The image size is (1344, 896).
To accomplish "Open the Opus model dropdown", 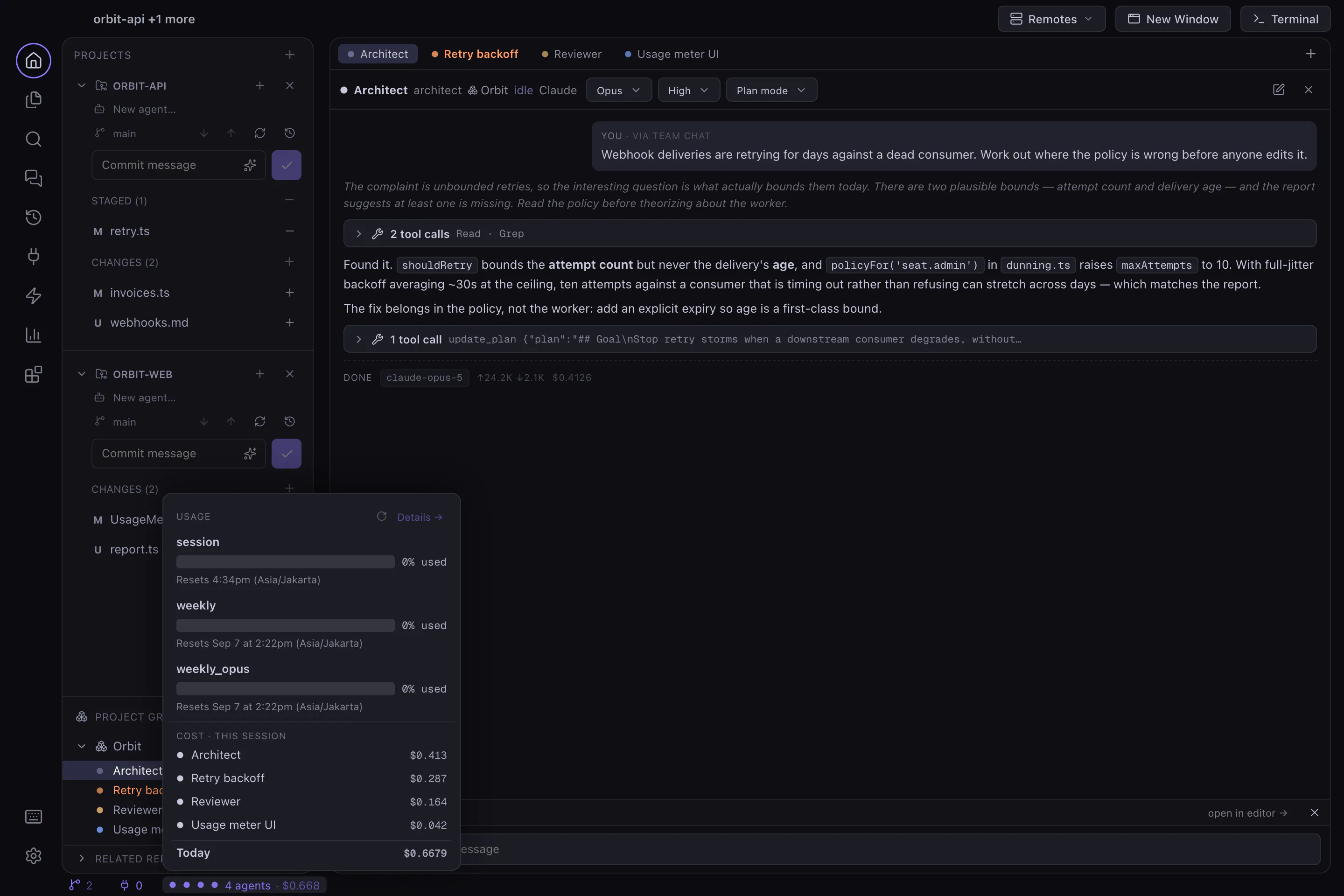I will tap(619, 90).
